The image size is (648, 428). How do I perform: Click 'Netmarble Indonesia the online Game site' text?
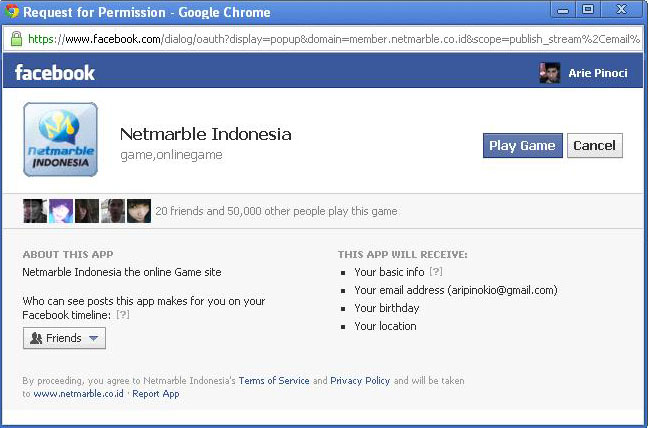(122, 272)
